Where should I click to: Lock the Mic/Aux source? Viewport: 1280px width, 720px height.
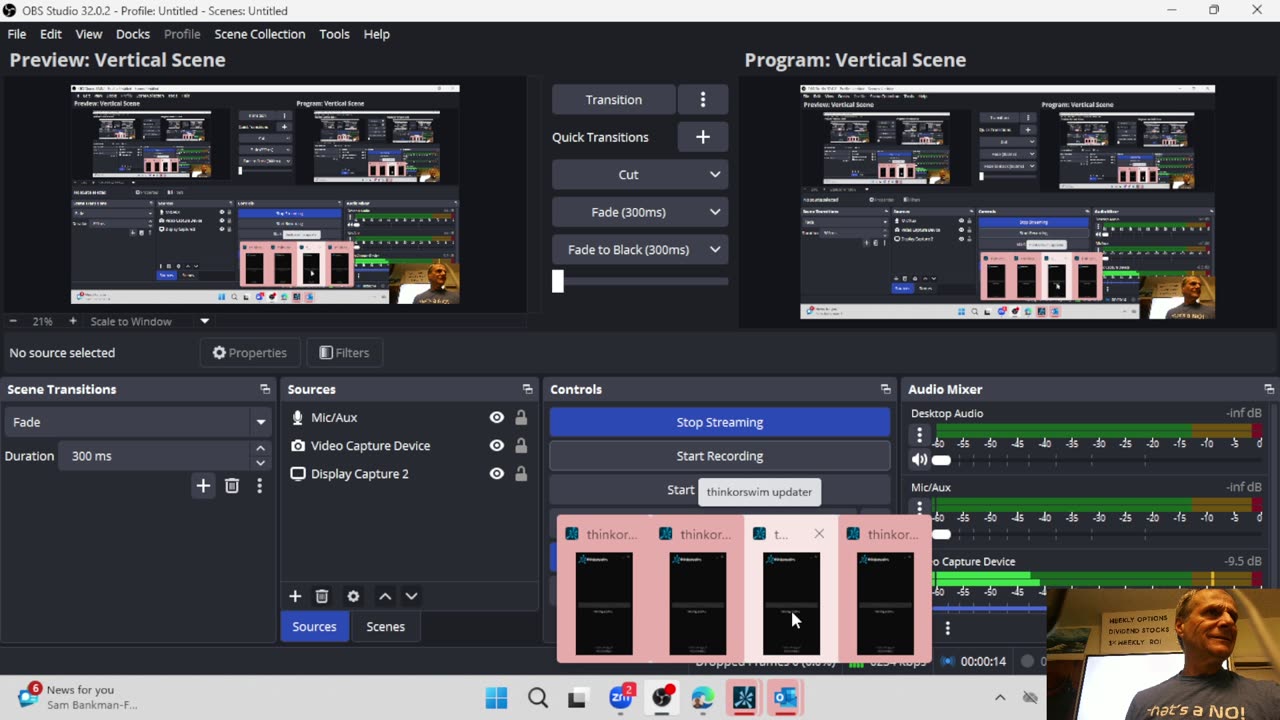[521, 418]
